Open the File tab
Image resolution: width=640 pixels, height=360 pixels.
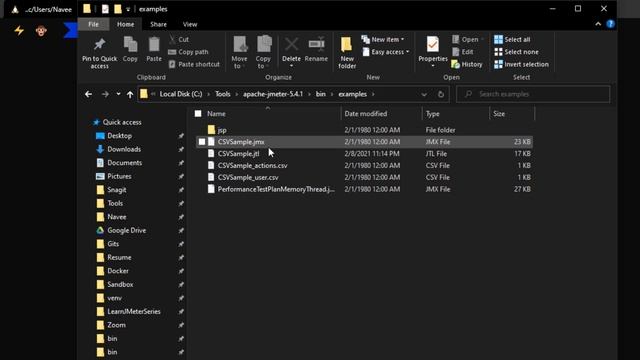93,24
